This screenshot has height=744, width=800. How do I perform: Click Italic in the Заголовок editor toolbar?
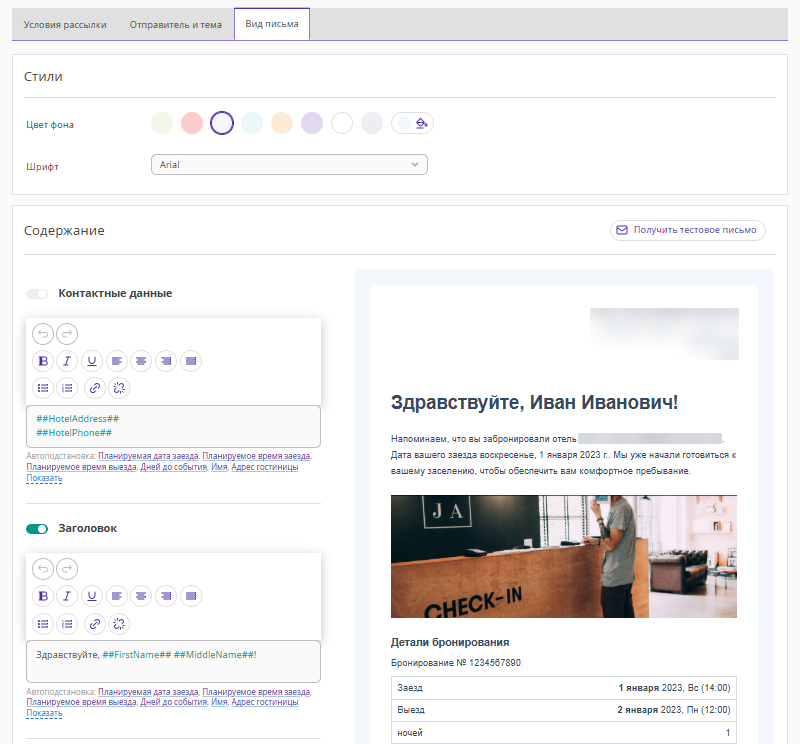click(x=67, y=596)
